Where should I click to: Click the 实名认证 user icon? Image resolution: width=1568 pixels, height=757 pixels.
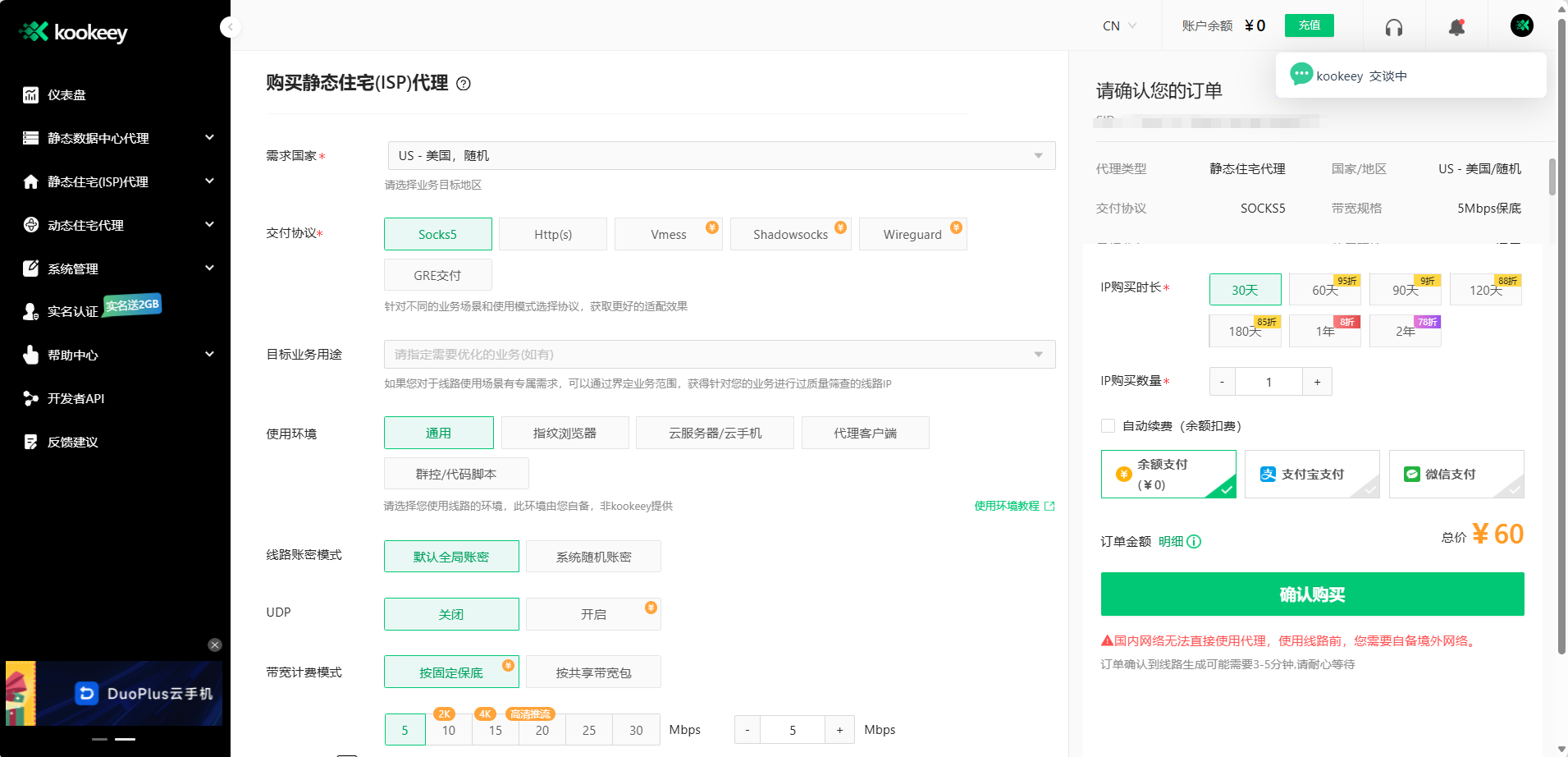coord(30,311)
